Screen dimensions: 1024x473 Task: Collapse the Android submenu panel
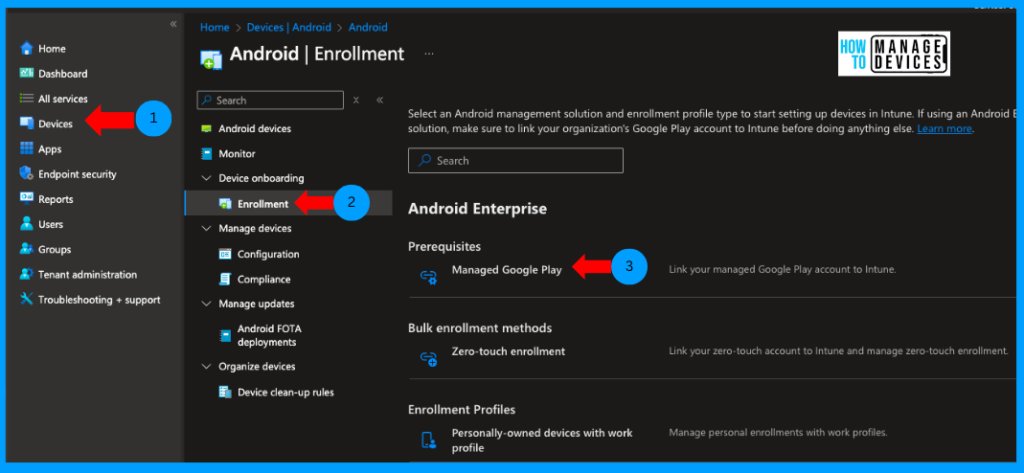point(379,100)
